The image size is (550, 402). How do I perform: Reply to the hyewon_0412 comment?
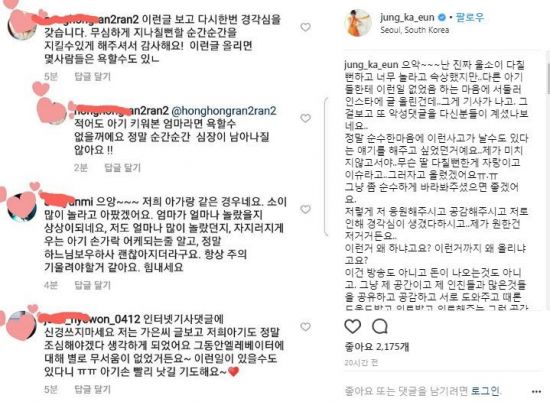click(93, 389)
